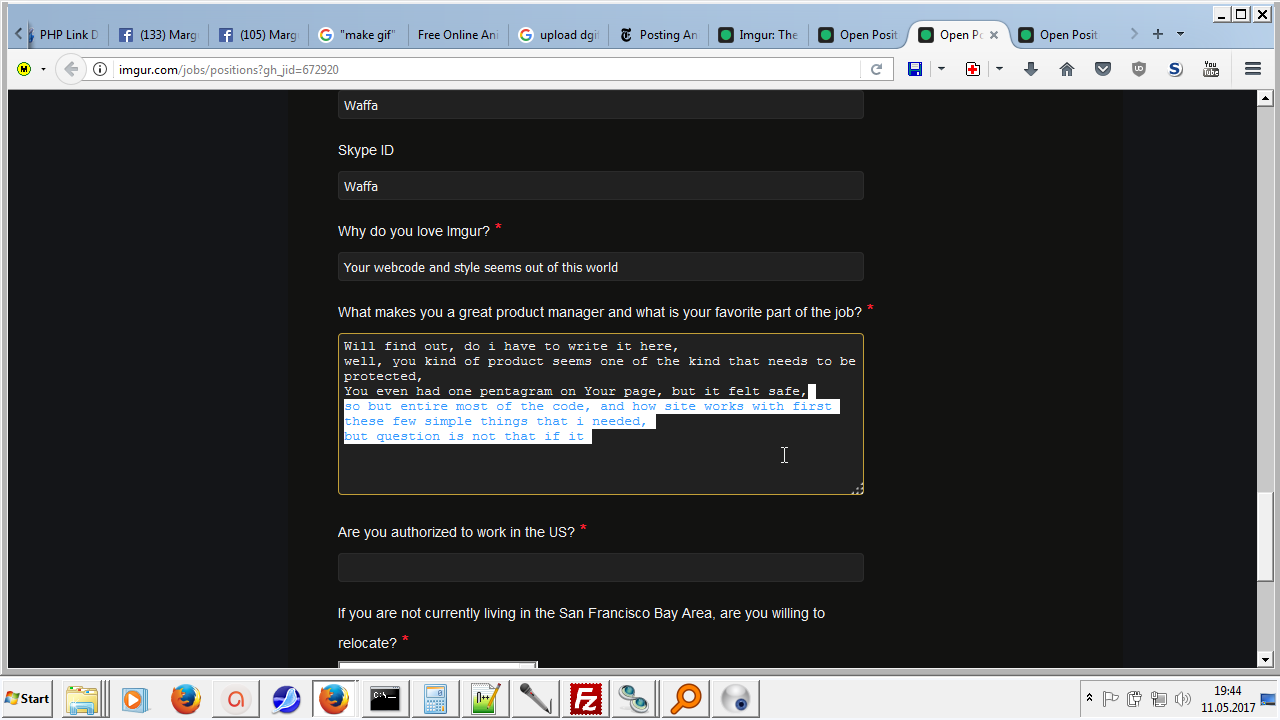
Task: Open the grey disc app taskbar icon
Action: [735, 698]
